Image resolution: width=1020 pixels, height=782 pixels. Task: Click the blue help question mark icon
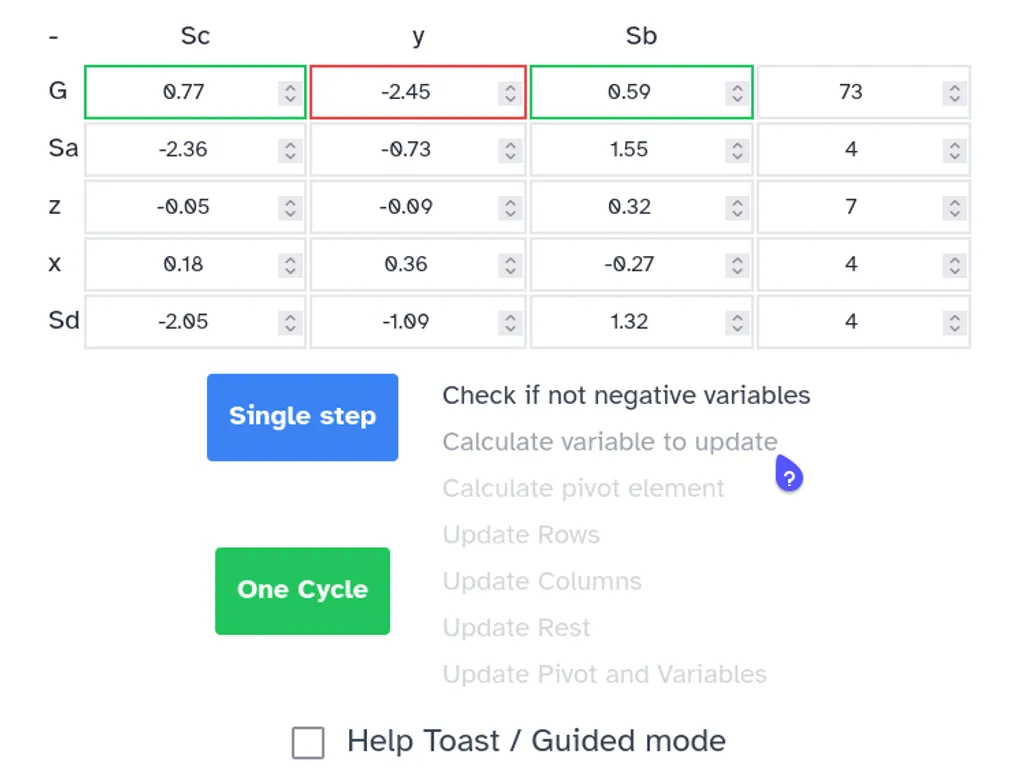789,478
